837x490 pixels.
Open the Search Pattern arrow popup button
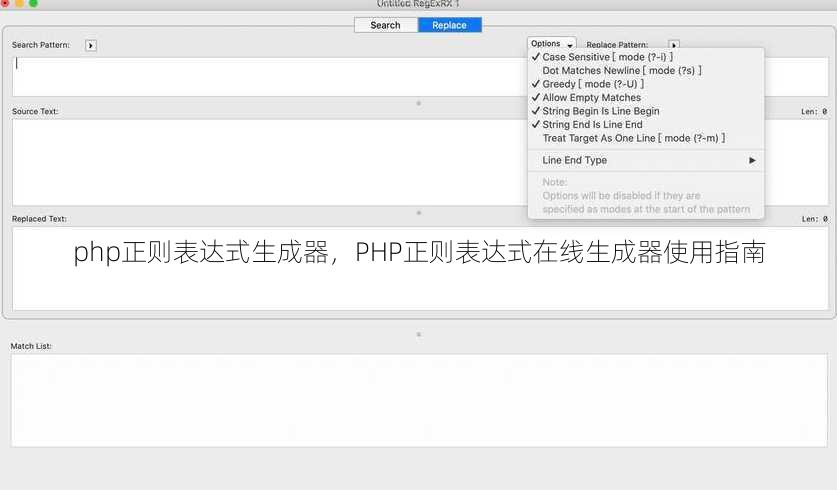91,45
